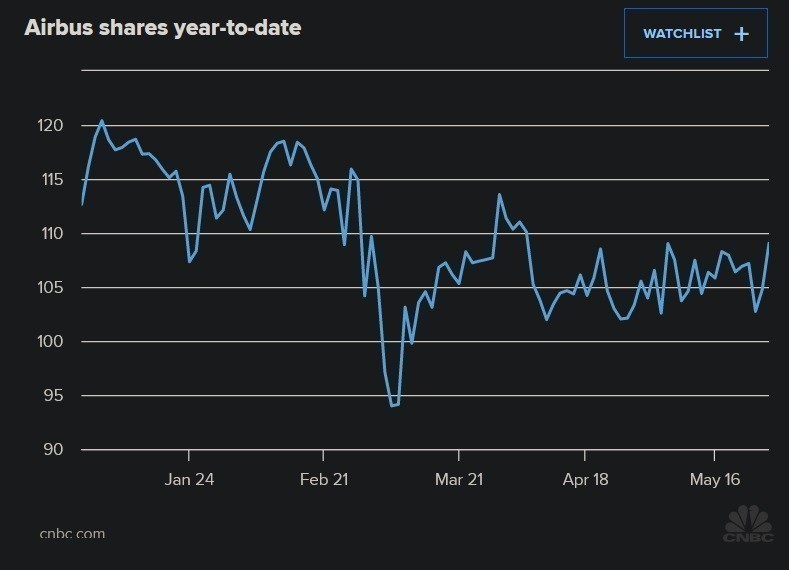The image size is (789, 570).
Task: Click the chart line's highest peak above 120
Action: (102, 121)
